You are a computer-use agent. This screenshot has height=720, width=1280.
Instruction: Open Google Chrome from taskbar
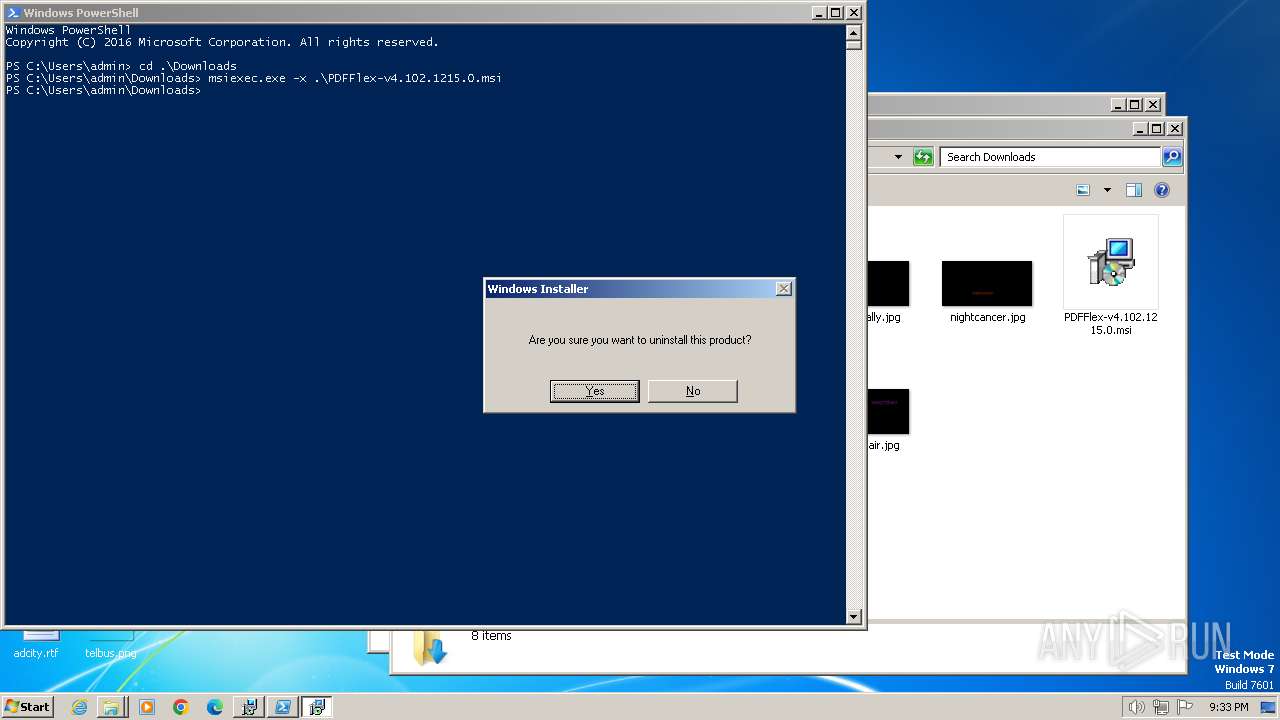[x=180, y=707]
